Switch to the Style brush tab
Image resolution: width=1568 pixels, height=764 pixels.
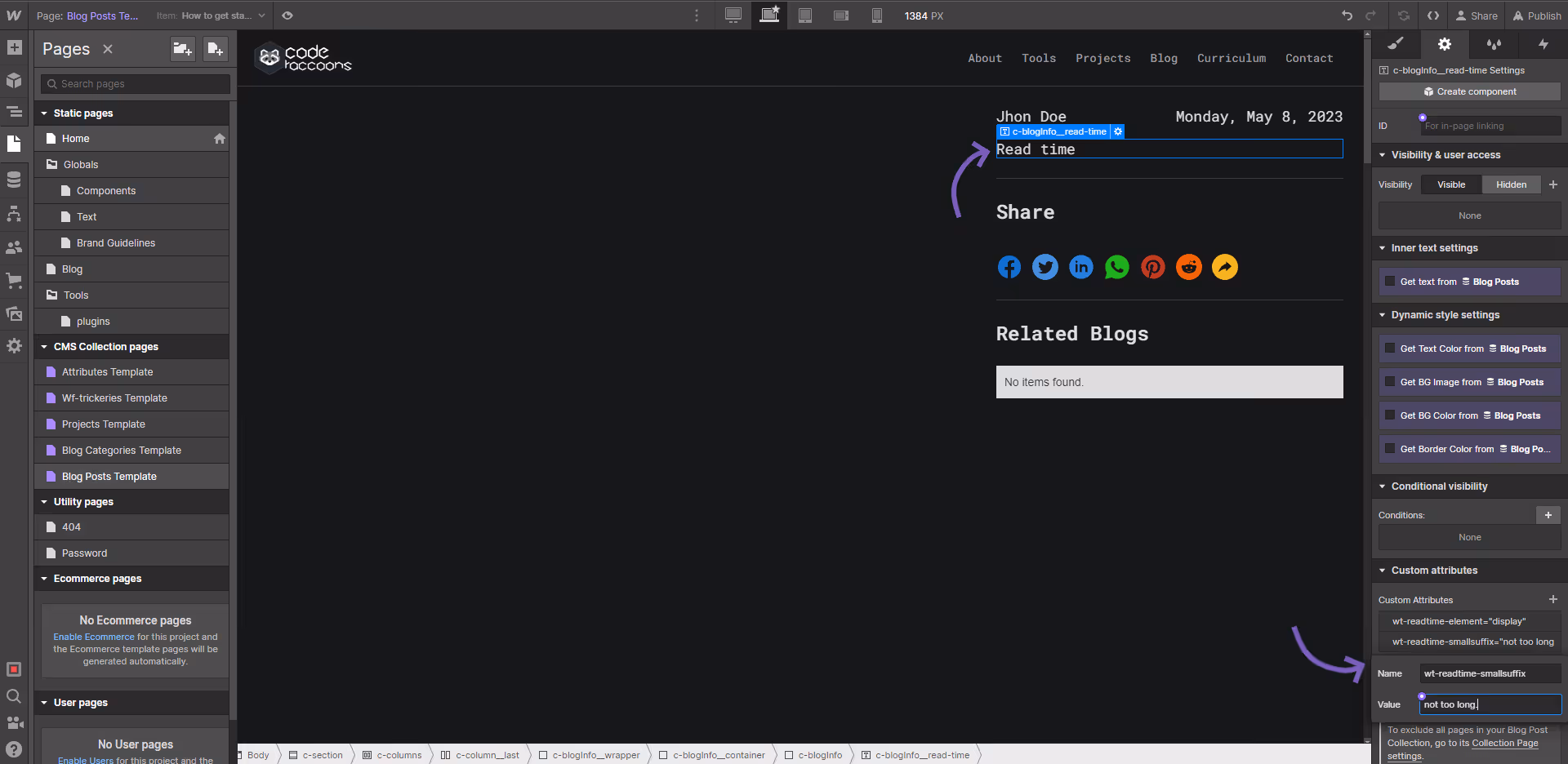click(1396, 44)
